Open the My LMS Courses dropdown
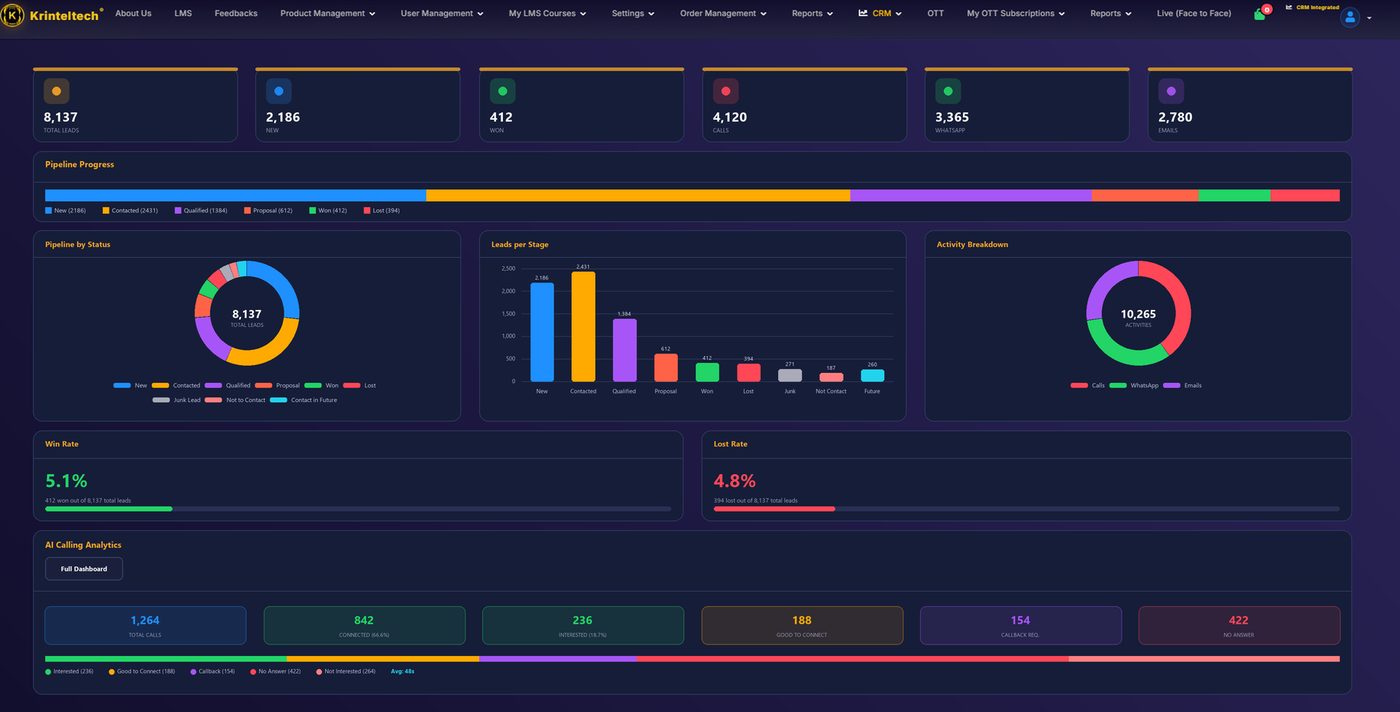Image resolution: width=1400 pixels, height=712 pixels. [x=547, y=14]
